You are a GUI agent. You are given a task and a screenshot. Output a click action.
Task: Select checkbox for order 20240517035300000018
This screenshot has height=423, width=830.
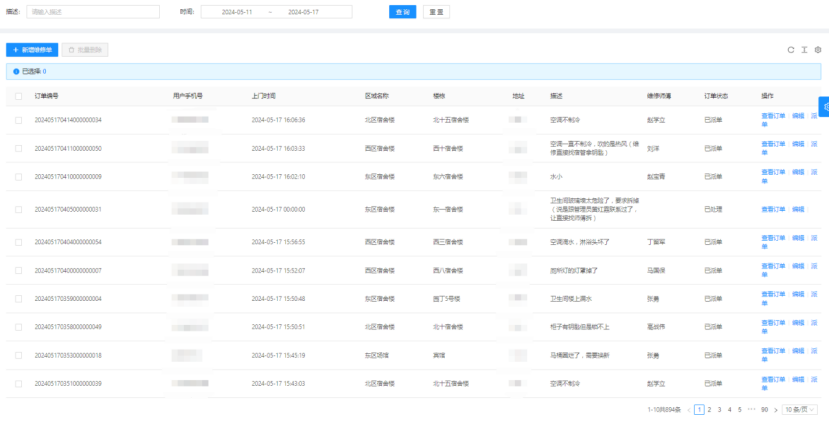(18, 355)
